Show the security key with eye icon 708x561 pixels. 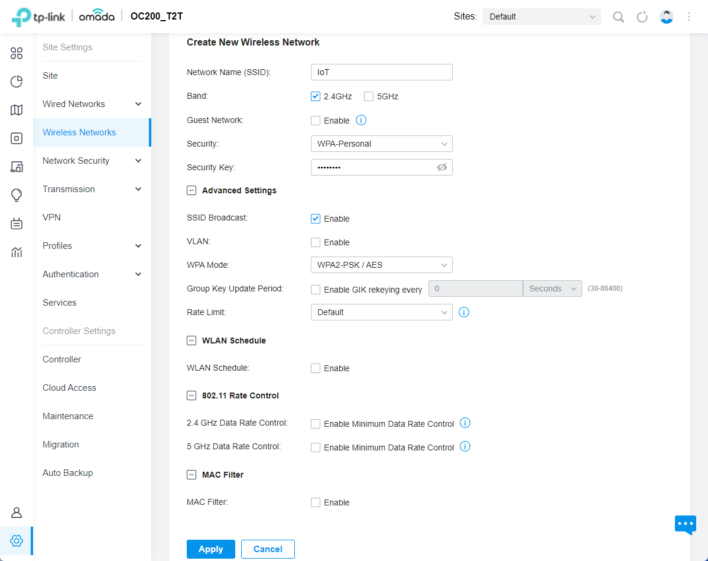point(442,168)
